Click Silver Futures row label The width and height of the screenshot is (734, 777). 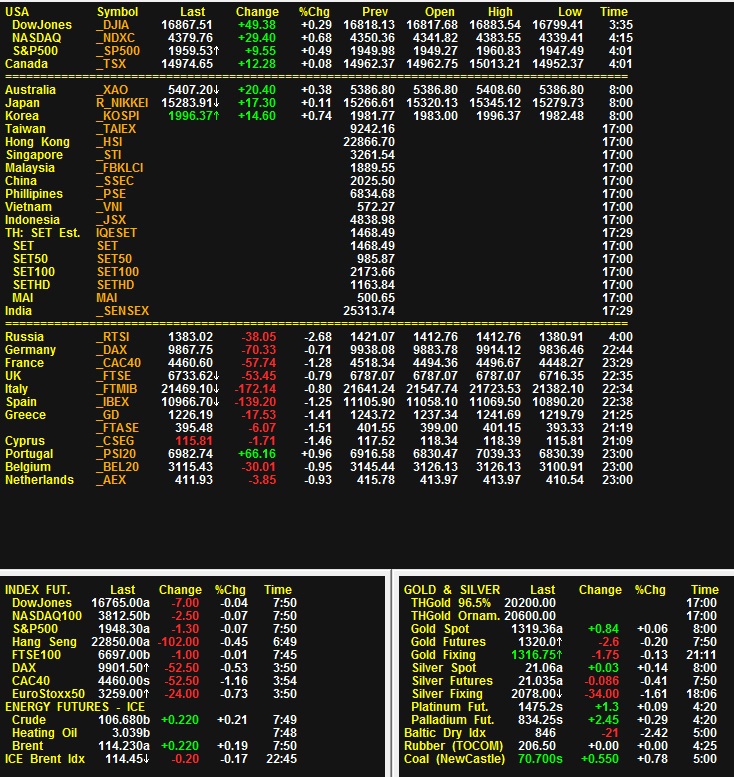(x=452, y=681)
